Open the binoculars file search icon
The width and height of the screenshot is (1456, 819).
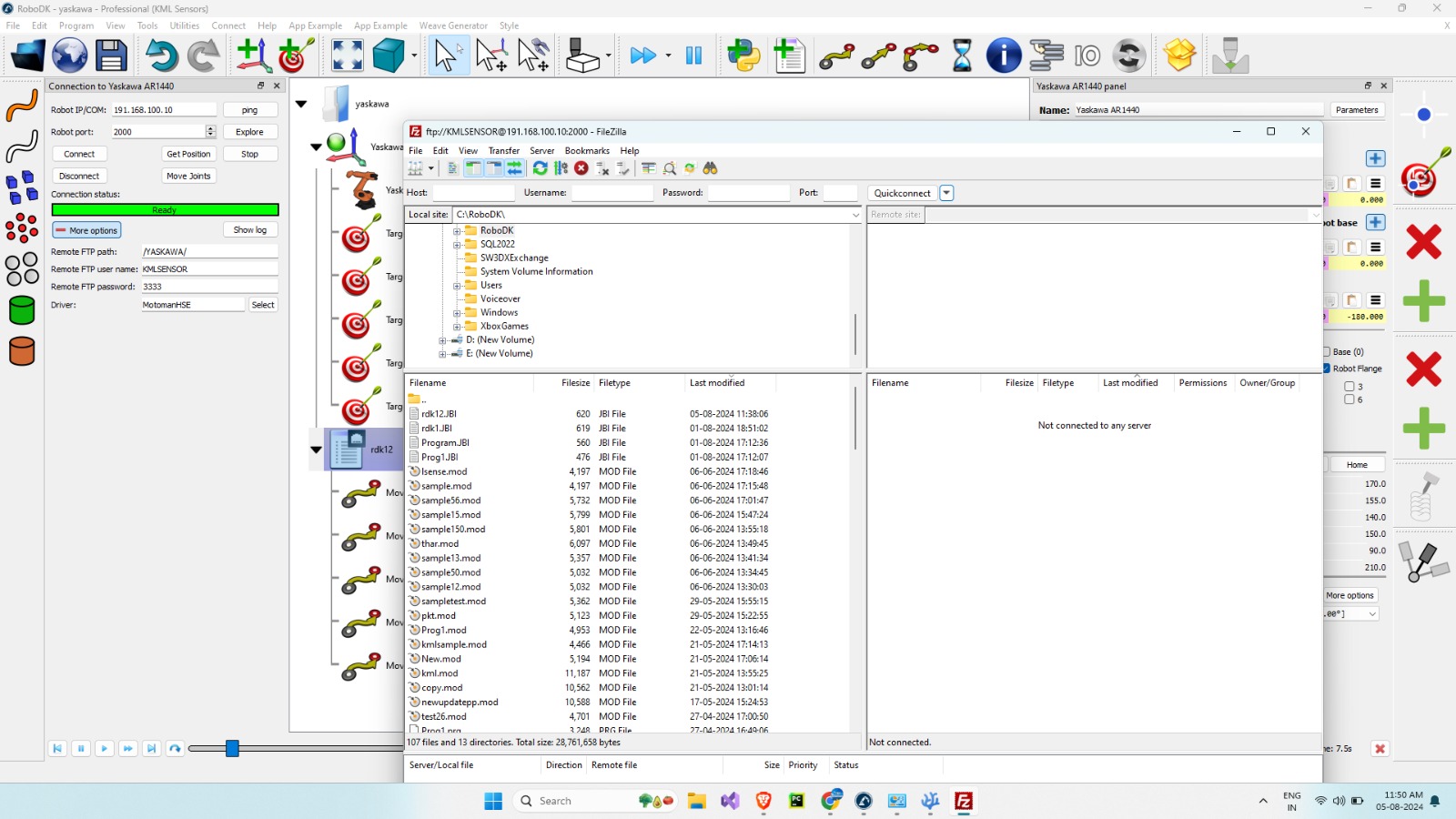(710, 168)
